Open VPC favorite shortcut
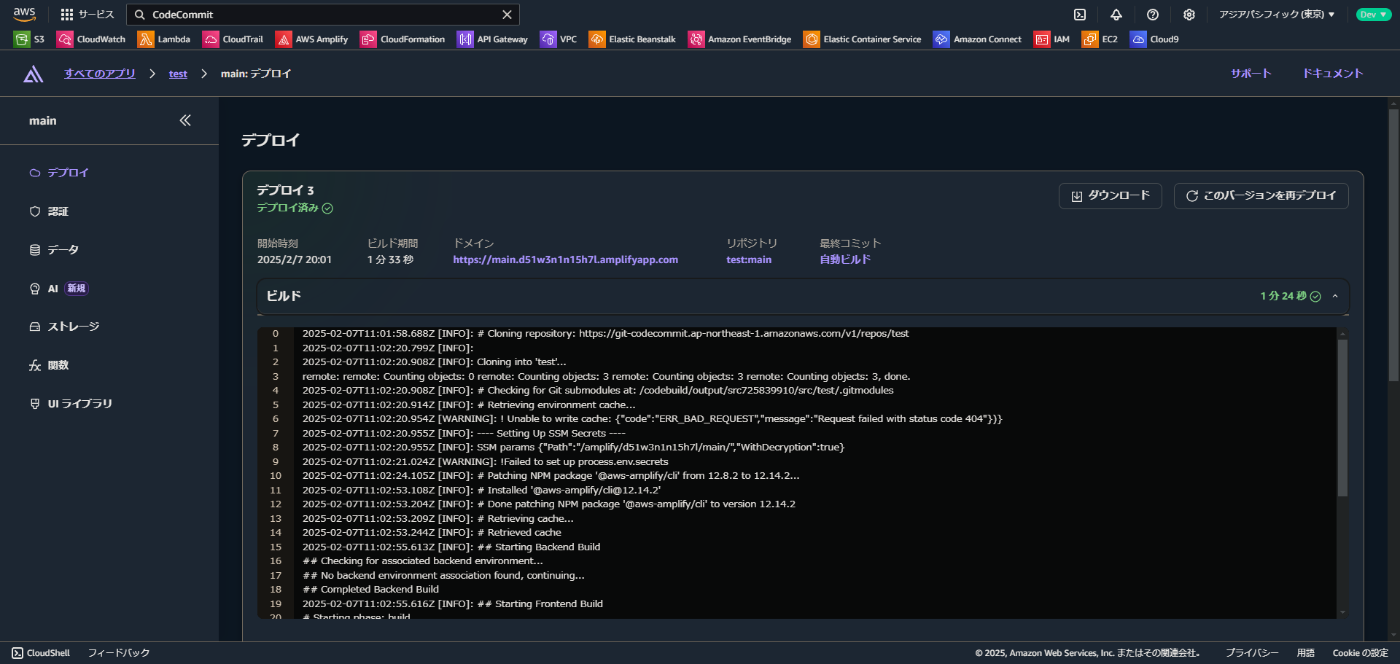Screen dimensions: 1400x664 tap(558, 39)
